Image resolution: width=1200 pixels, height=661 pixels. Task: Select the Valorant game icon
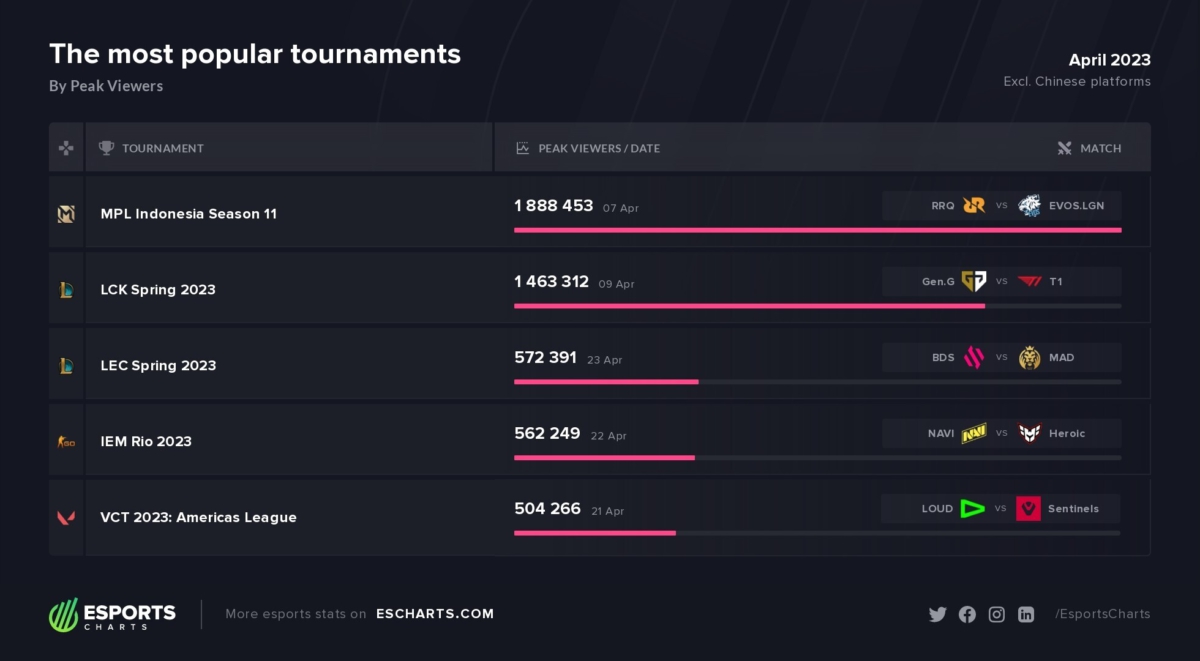coord(66,517)
